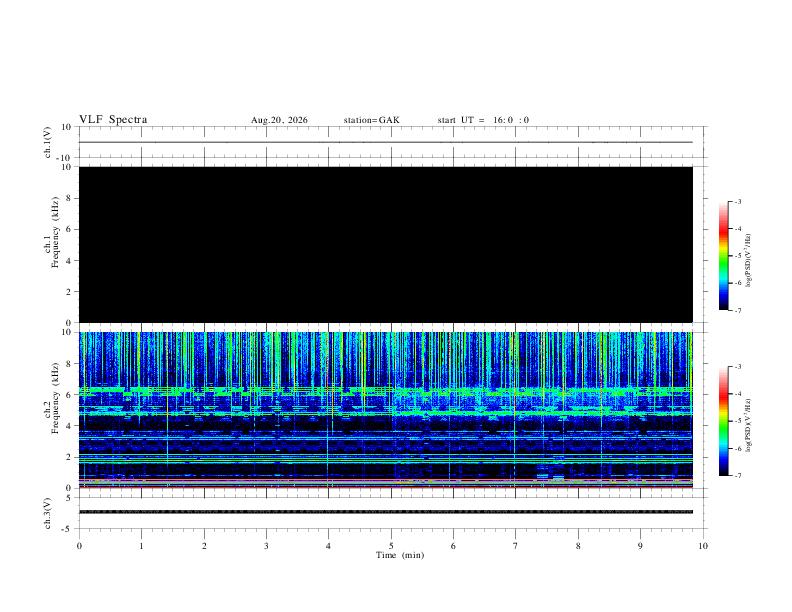
Task: Click the -7 label on lower colorbar
Action: point(737,476)
